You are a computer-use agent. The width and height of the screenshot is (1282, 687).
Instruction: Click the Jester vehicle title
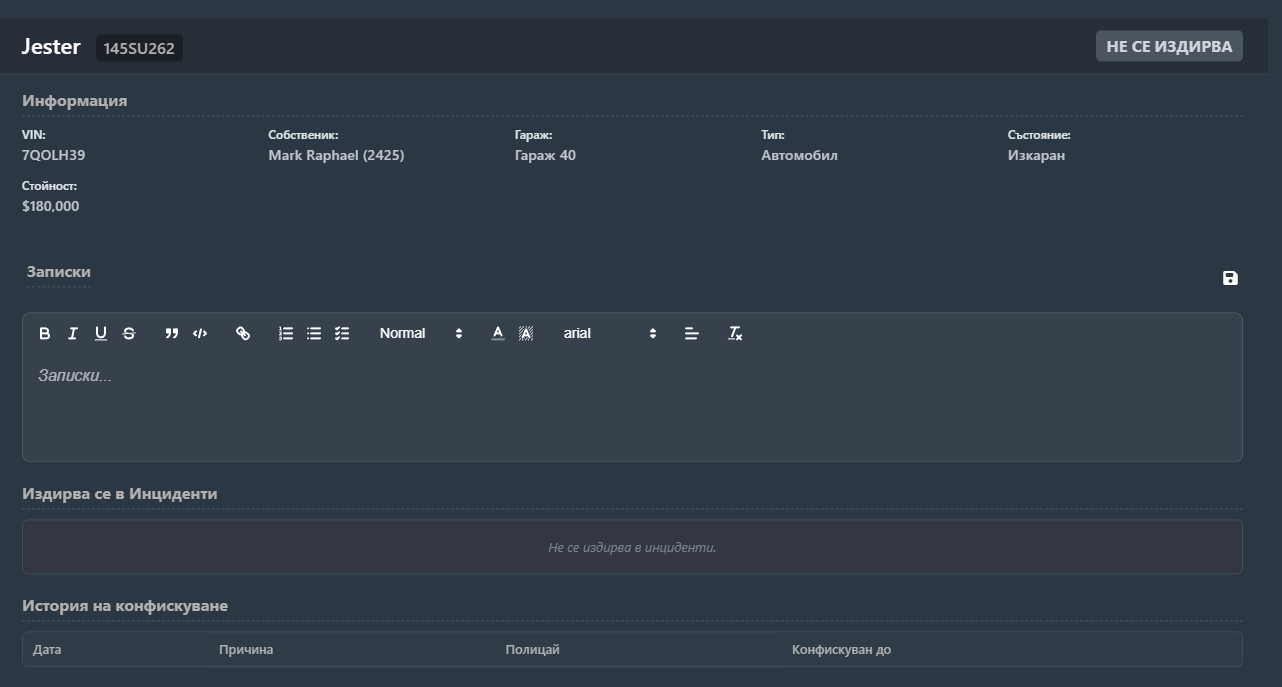51,46
